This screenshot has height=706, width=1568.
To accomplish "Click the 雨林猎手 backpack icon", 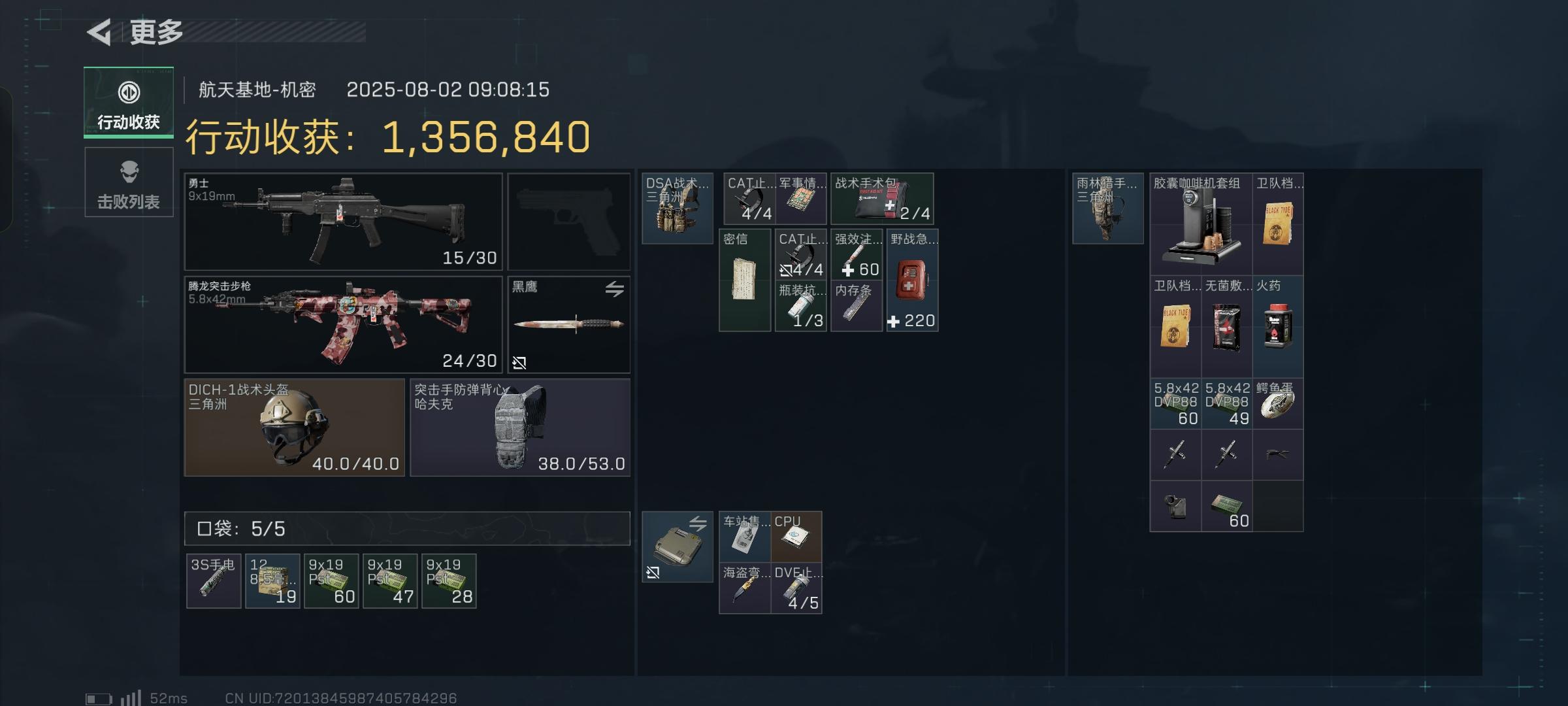I will 1108,209.
